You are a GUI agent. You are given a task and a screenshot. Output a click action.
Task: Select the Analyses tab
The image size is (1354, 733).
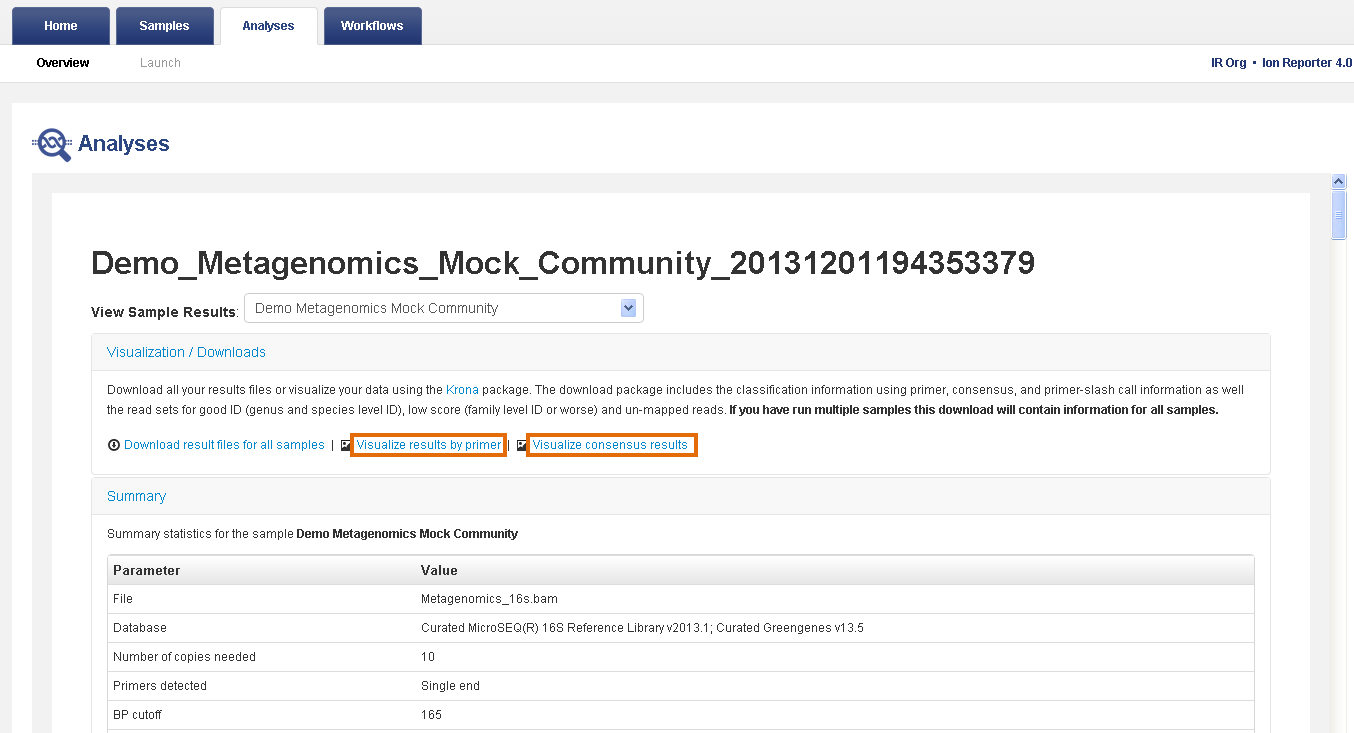268,26
